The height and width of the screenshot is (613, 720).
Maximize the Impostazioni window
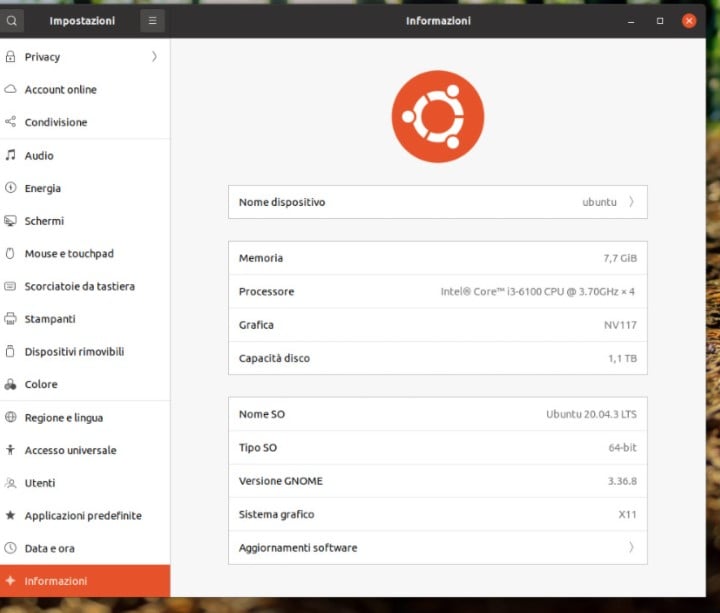click(x=660, y=21)
